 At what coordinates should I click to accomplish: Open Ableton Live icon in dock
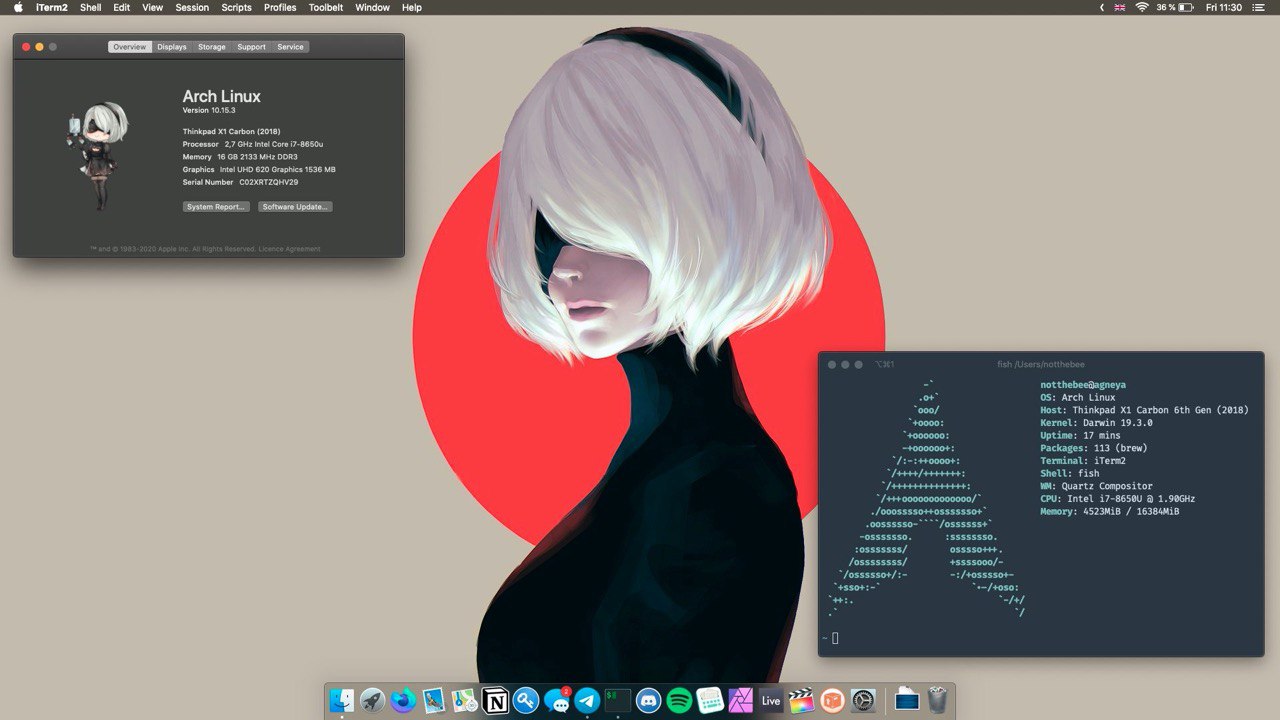771,701
